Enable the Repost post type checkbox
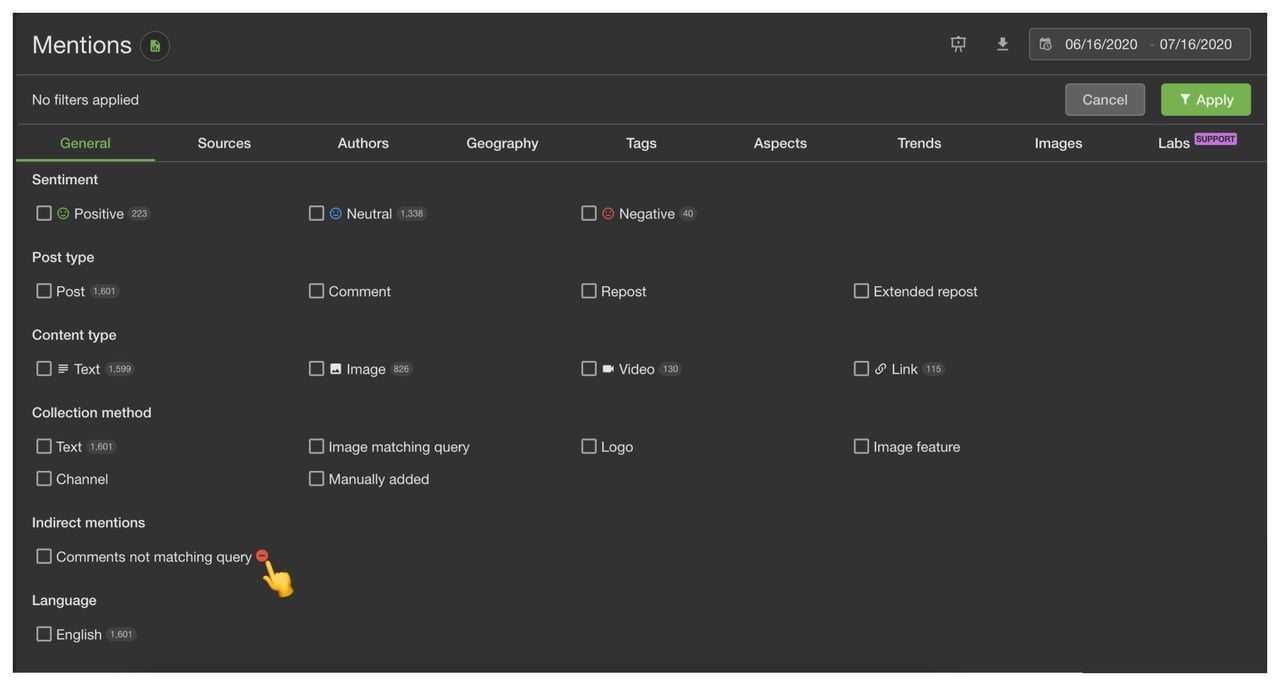Image resolution: width=1280 pixels, height=686 pixels. (x=589, y=291)
